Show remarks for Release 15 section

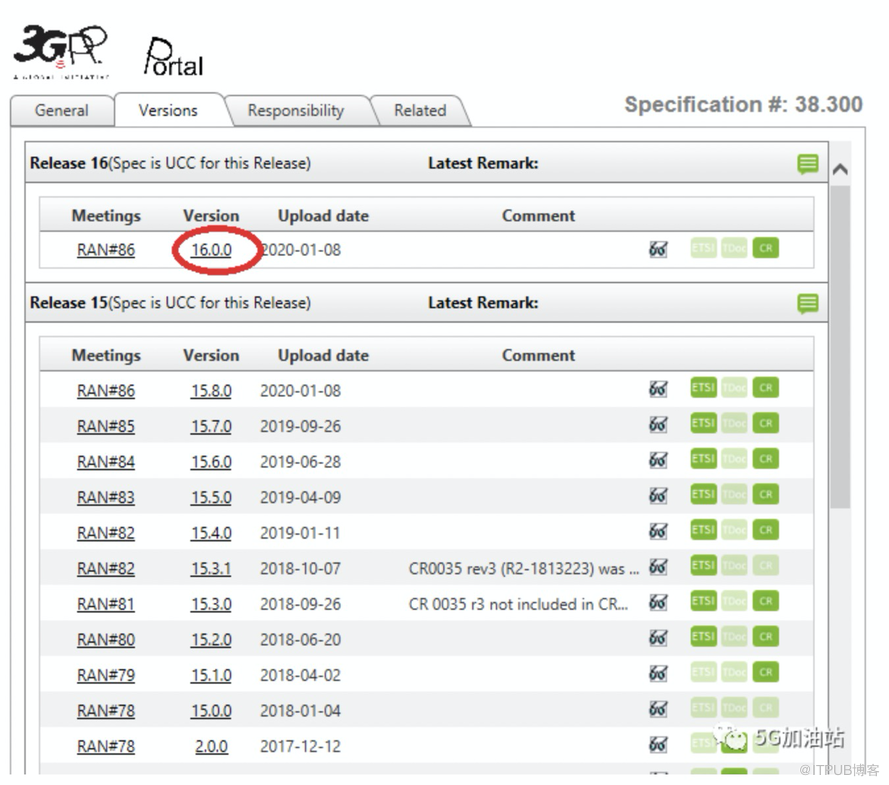point(808,304)
